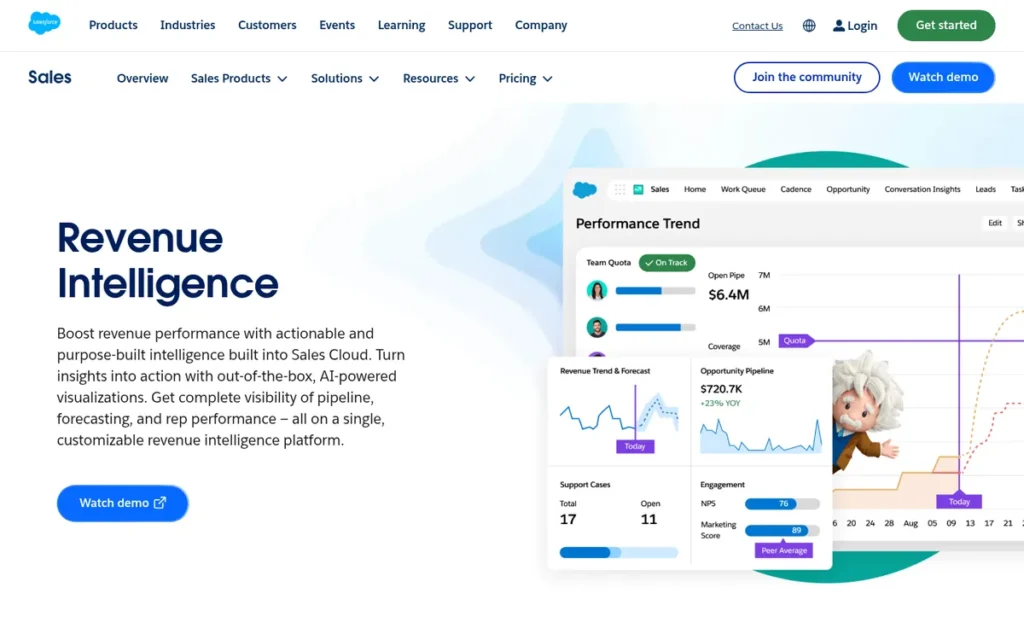Click the green Sales app icon in dashboard

638,189
